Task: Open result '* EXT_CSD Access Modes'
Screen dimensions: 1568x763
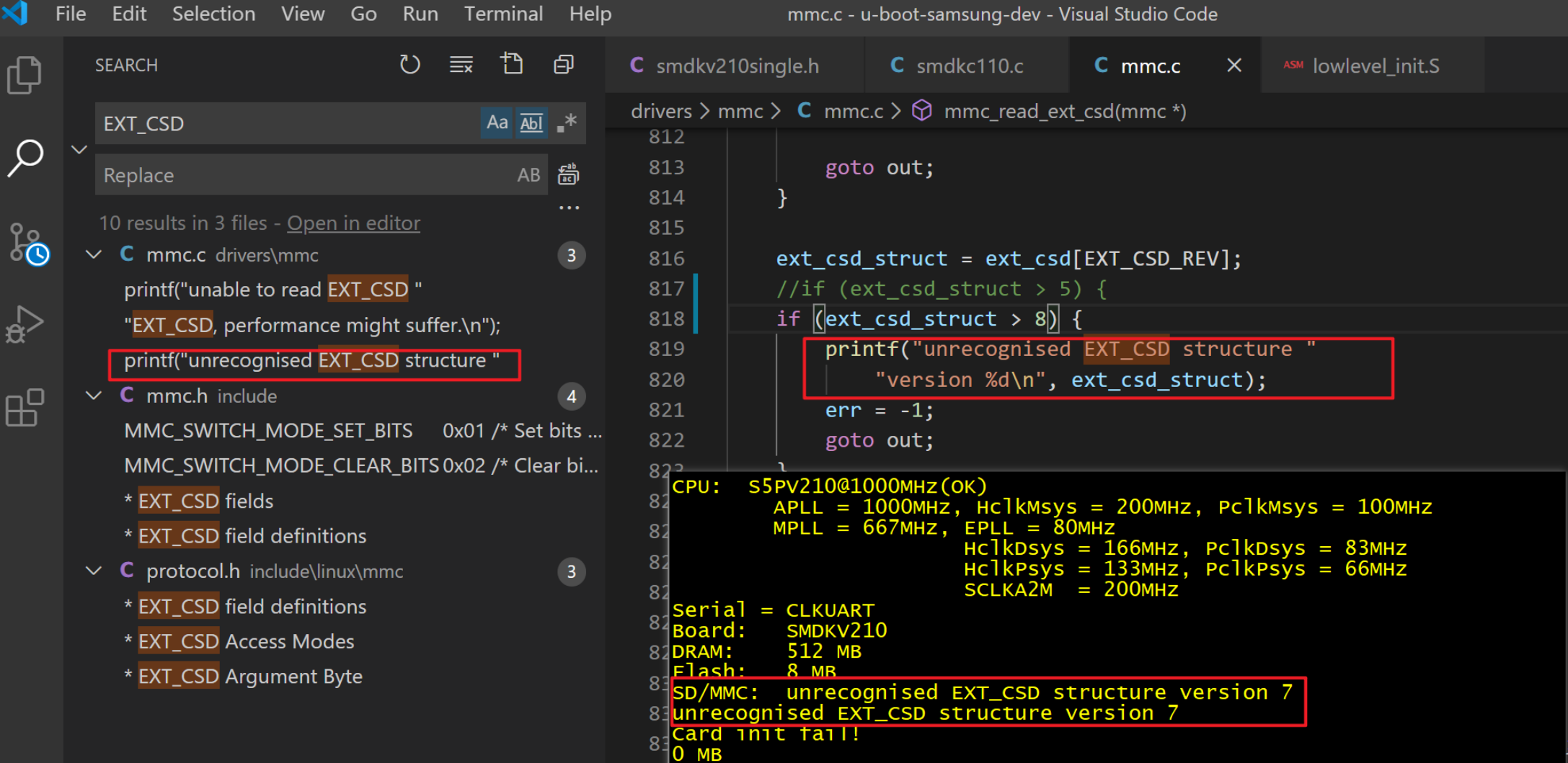Action: point(239,641)
